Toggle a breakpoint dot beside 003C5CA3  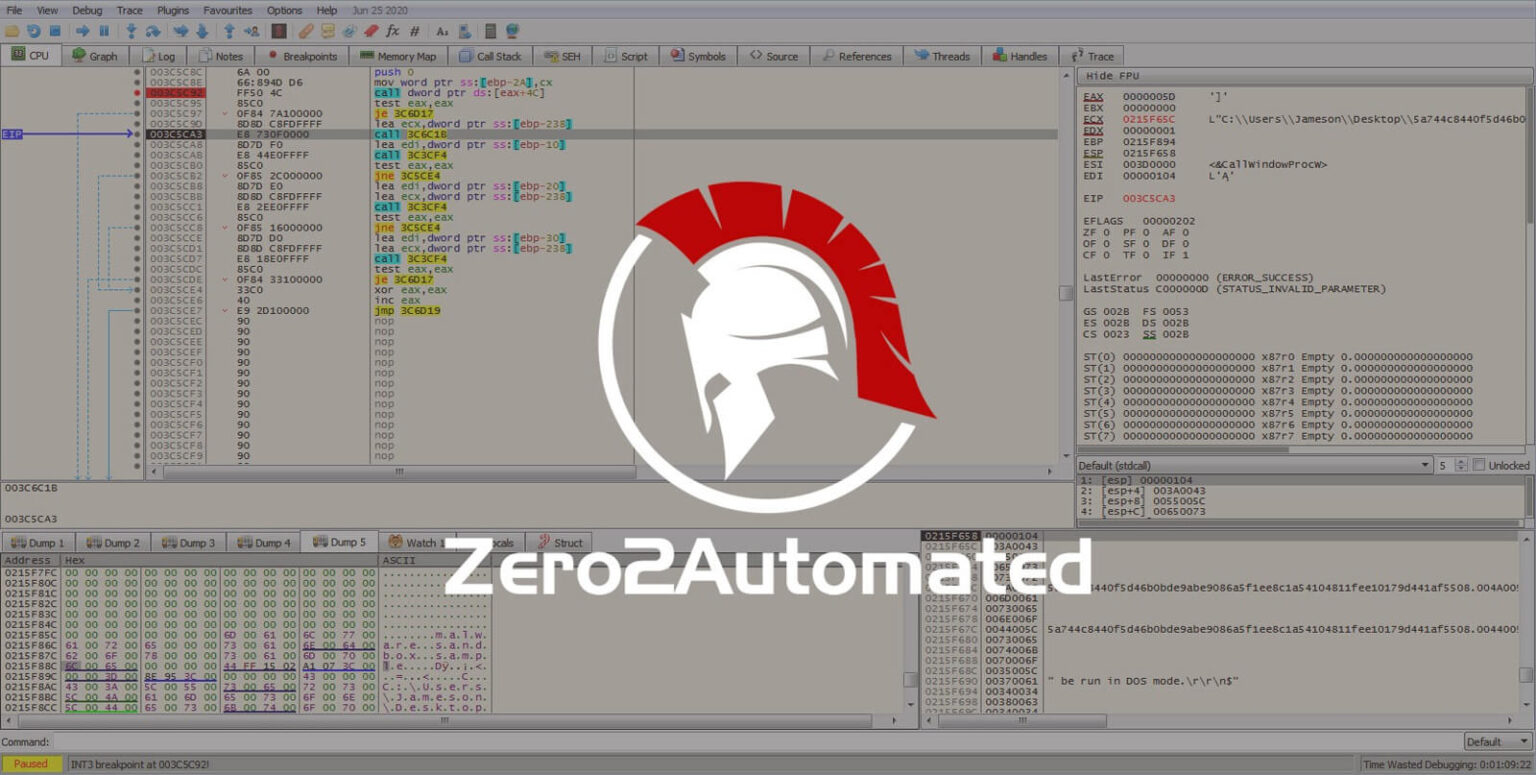[135, 133]
